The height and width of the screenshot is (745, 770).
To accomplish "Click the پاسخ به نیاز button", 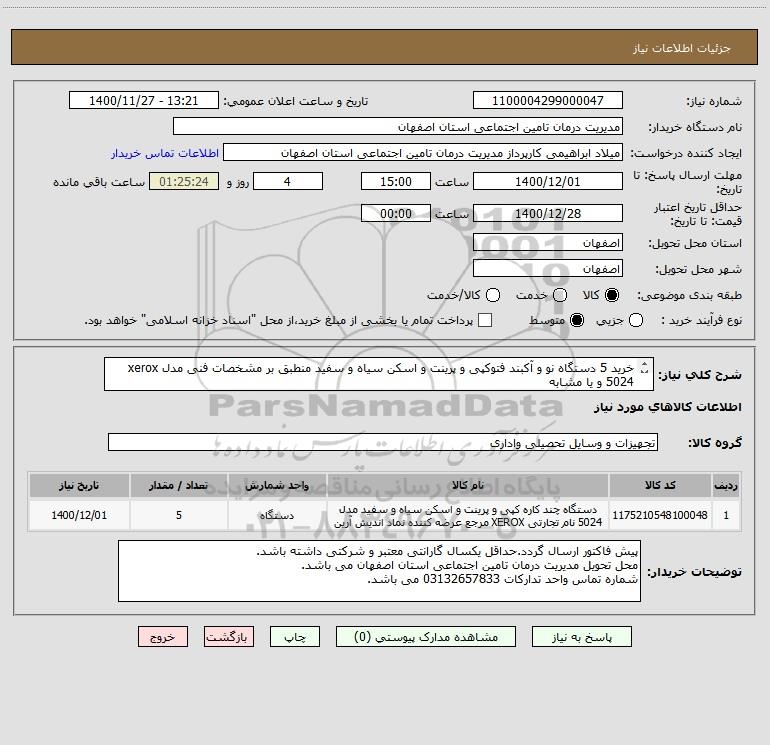I will 581,636.
